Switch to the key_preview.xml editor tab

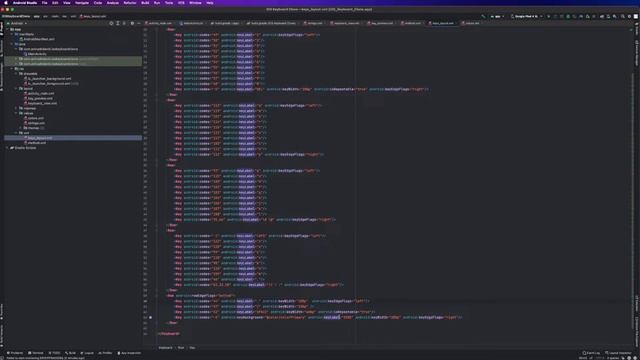[x=381, y=23]
